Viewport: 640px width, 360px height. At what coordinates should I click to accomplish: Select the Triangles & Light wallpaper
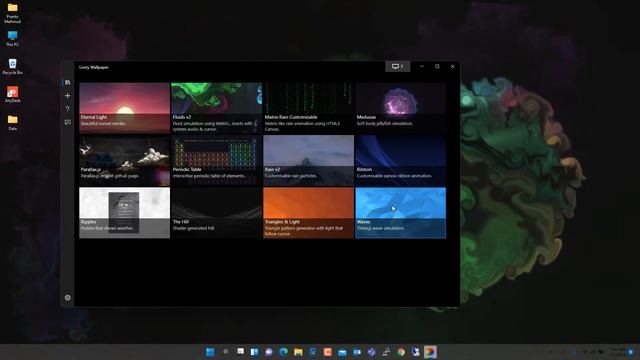[x=309, y=213]
